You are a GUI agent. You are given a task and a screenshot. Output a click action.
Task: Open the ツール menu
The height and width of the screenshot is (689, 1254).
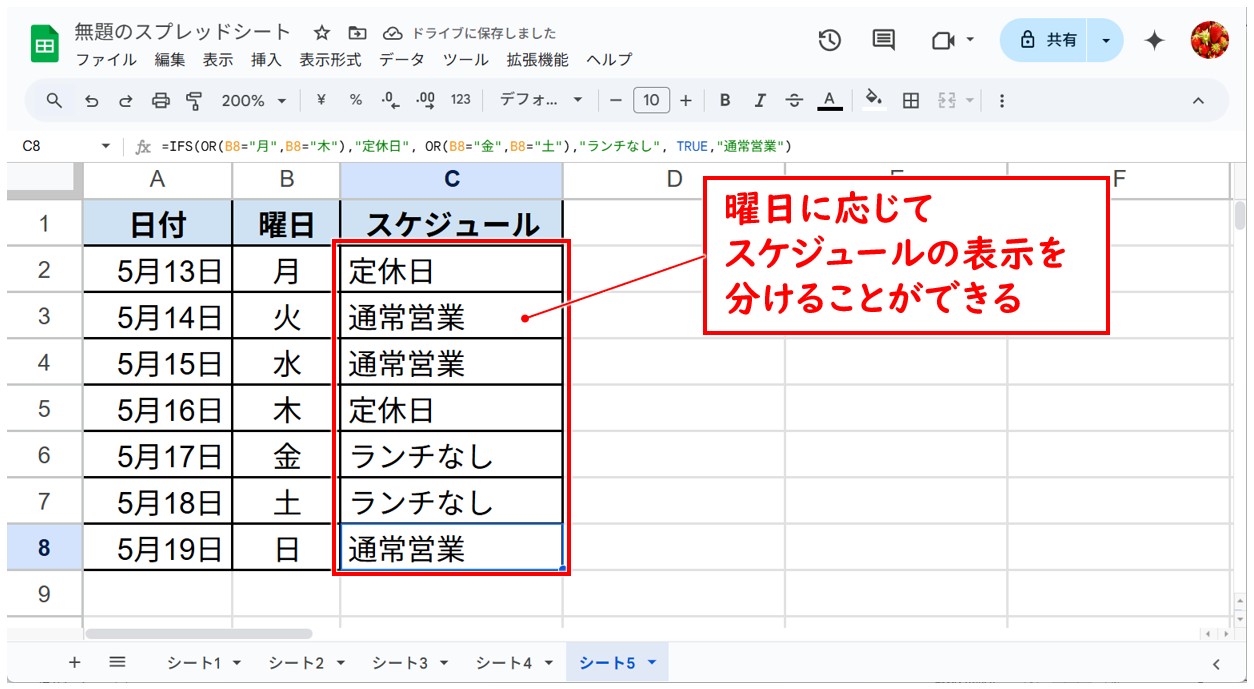pos(465,60)
